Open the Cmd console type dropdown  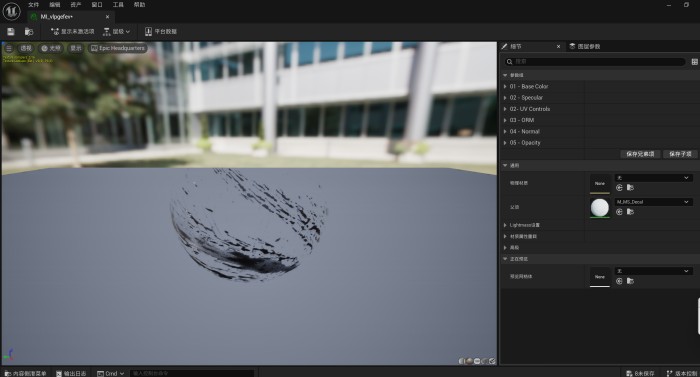tap(111, 373)
